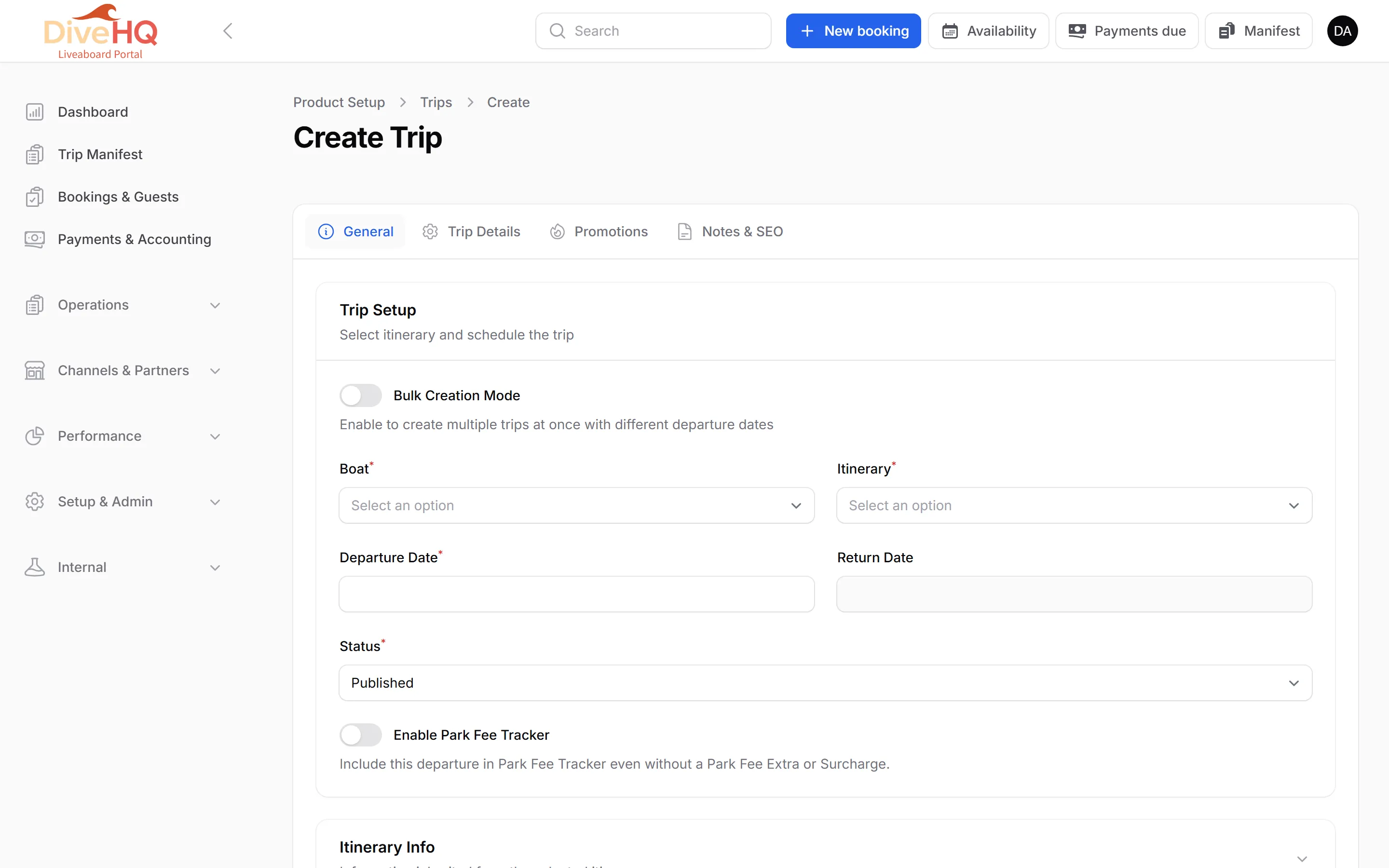
Task: Click the Create breadcrumb
Action: pos(508,102)
